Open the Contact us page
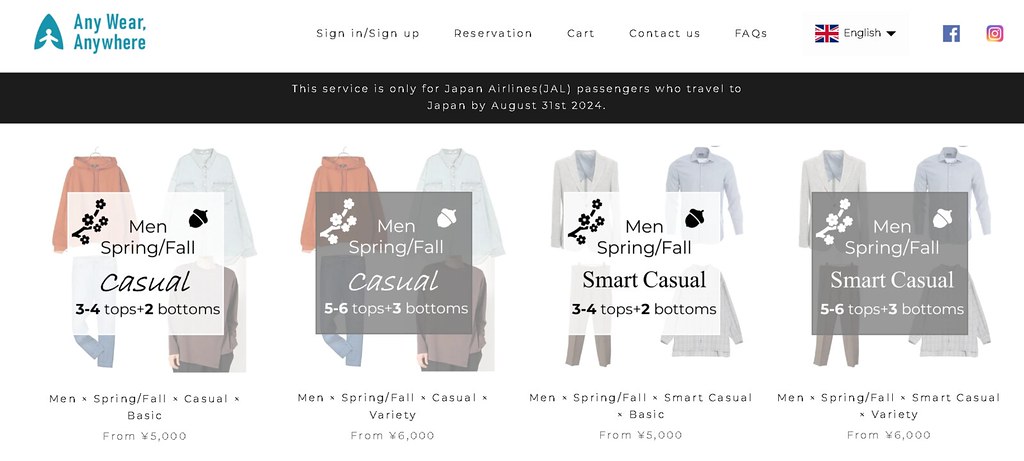The width and height of the screenshot is (1024, 461). coord(664,33)
